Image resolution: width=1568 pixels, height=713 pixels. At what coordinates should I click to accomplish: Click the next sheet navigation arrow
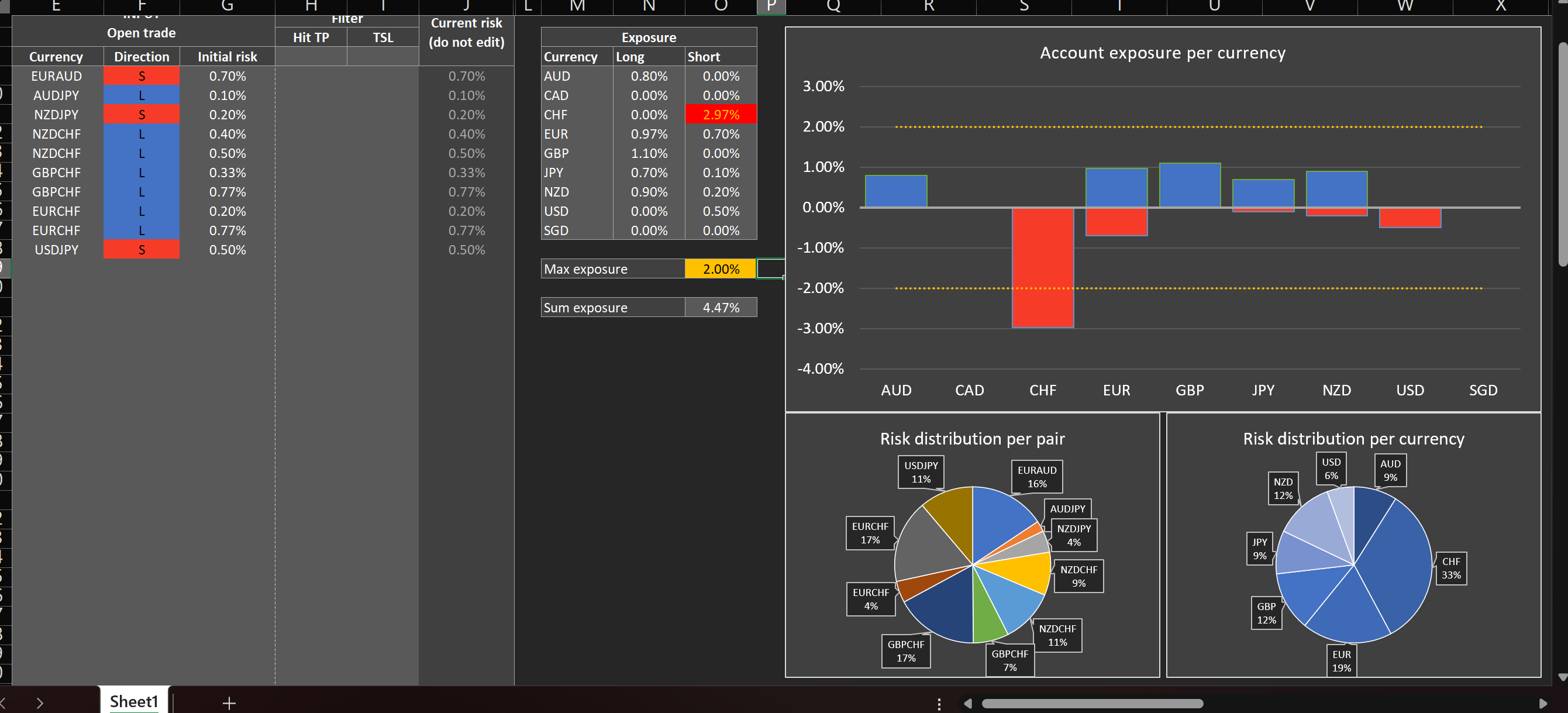point(40,702)
